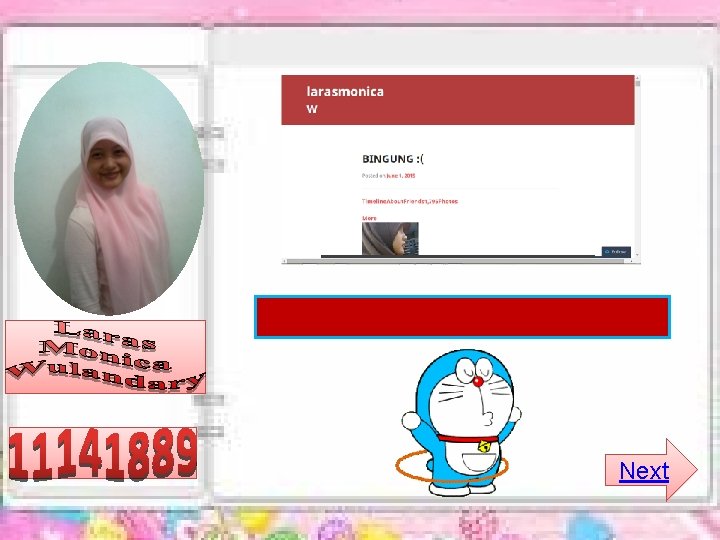
Task: Select the oval portrait photo
Action: coord(109,189)
